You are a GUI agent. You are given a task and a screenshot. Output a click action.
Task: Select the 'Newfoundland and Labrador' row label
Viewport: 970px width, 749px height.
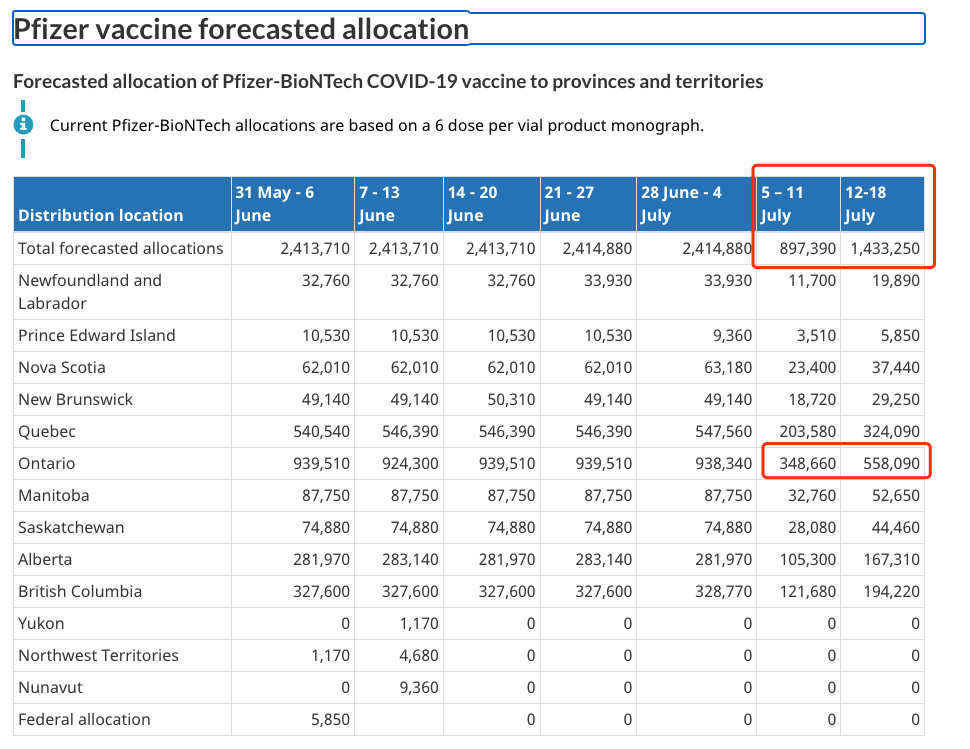pyautogui.click(x=90, y=292)
